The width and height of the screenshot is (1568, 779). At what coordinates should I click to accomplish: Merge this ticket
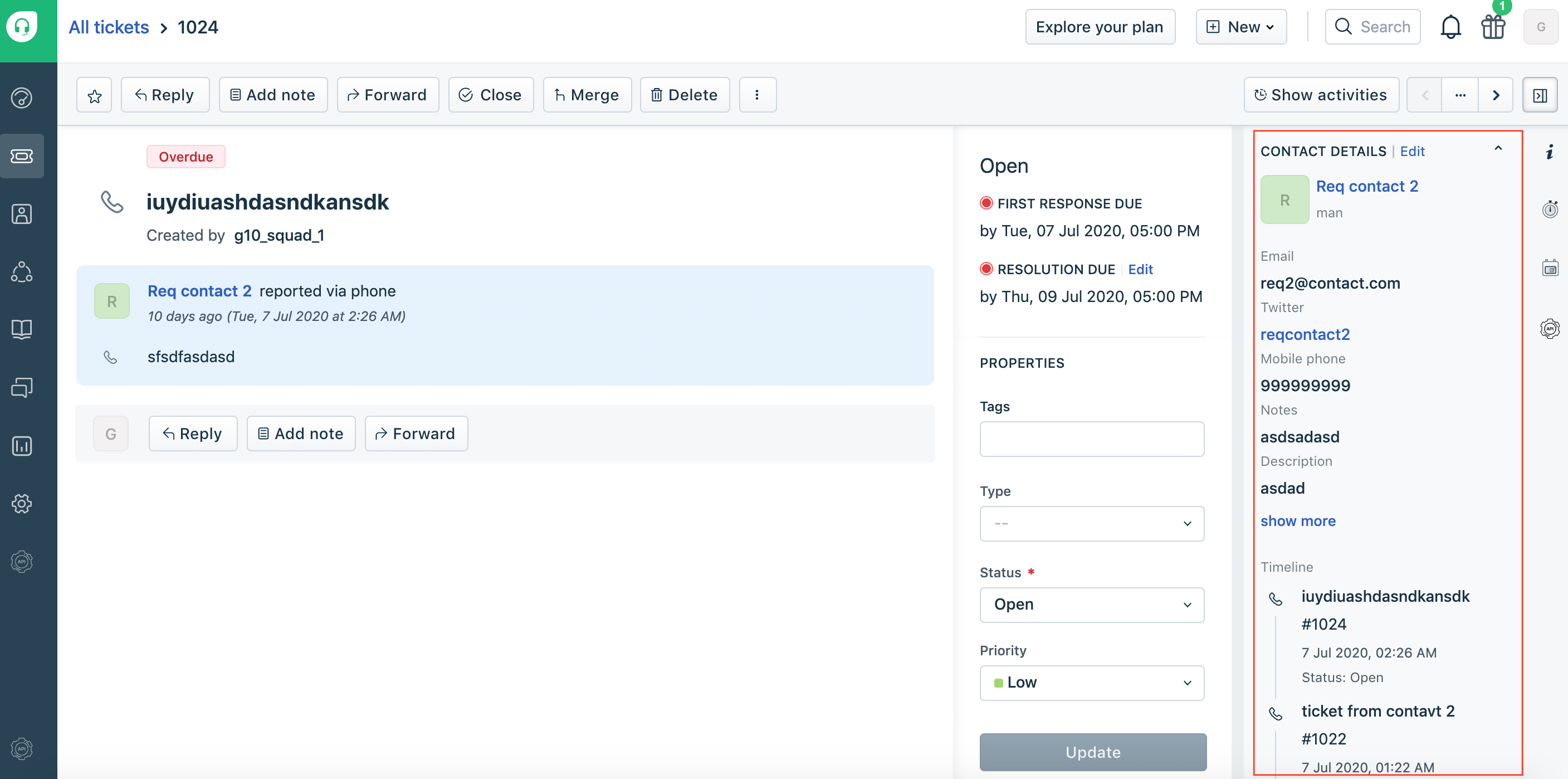[588, 95]
